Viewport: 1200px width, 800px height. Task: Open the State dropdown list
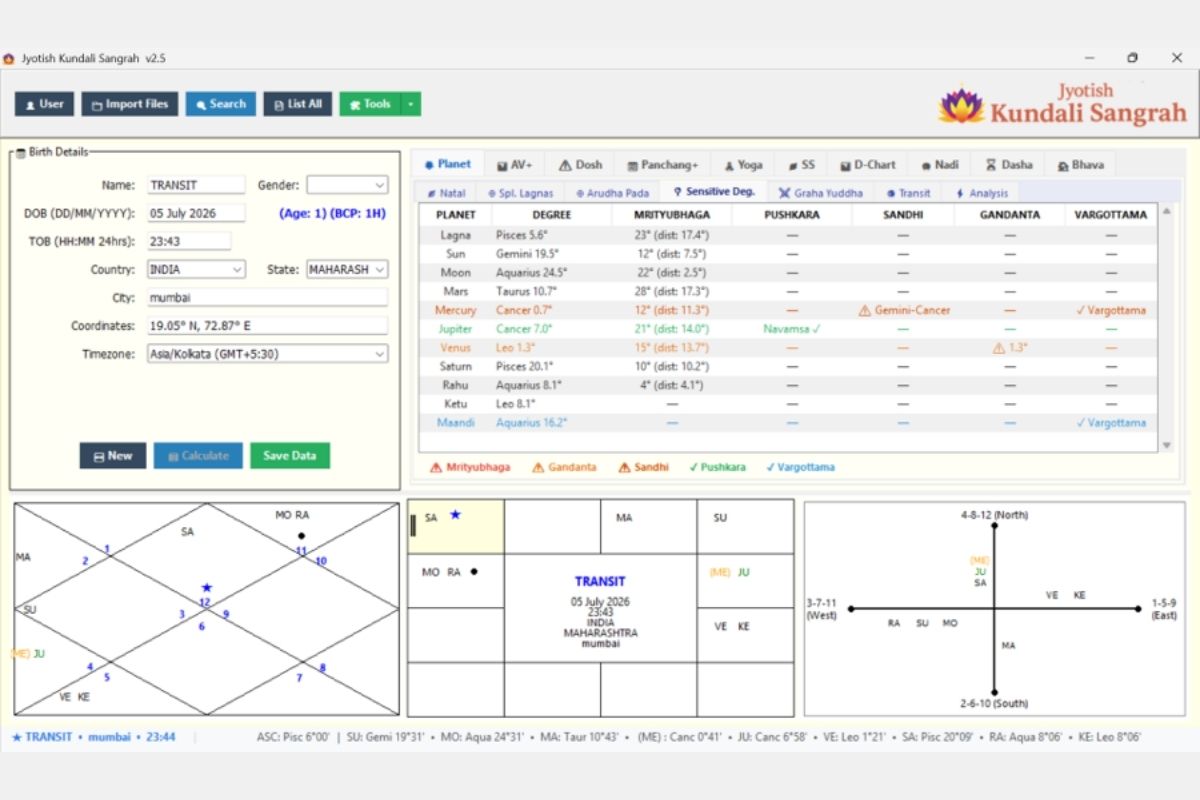pos(347,270)
